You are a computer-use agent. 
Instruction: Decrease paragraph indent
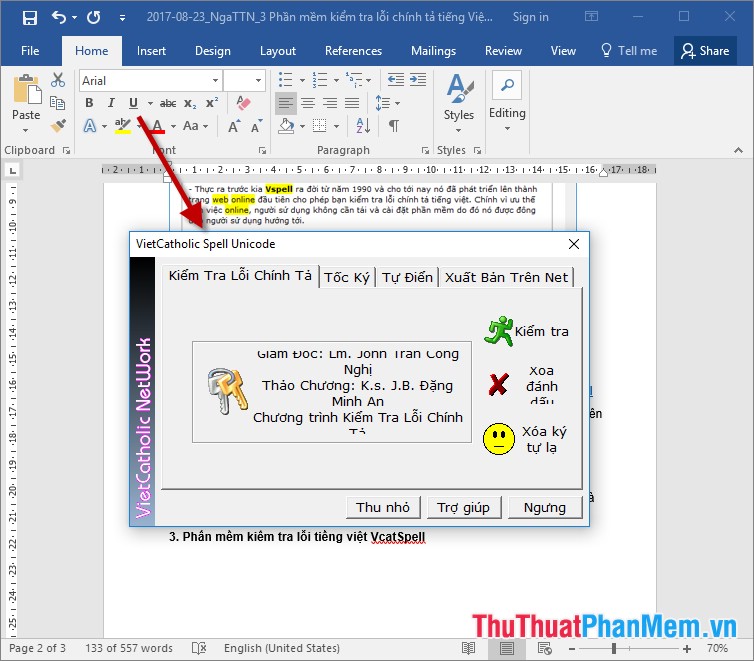tap(396, 80)
